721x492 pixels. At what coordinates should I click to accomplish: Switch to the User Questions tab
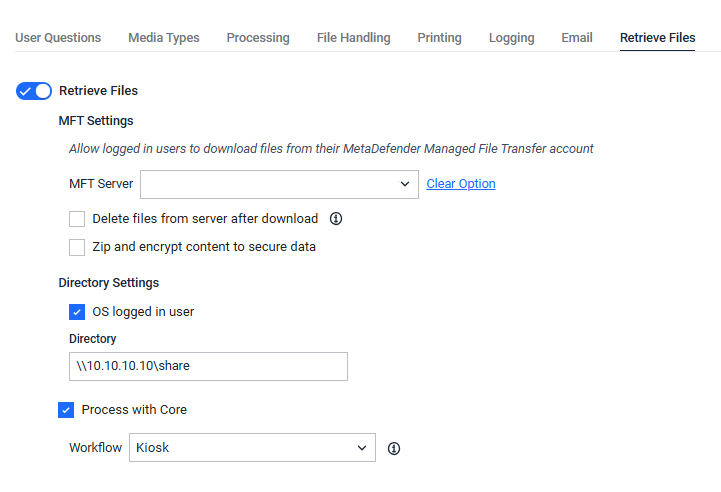pos(58,38)
